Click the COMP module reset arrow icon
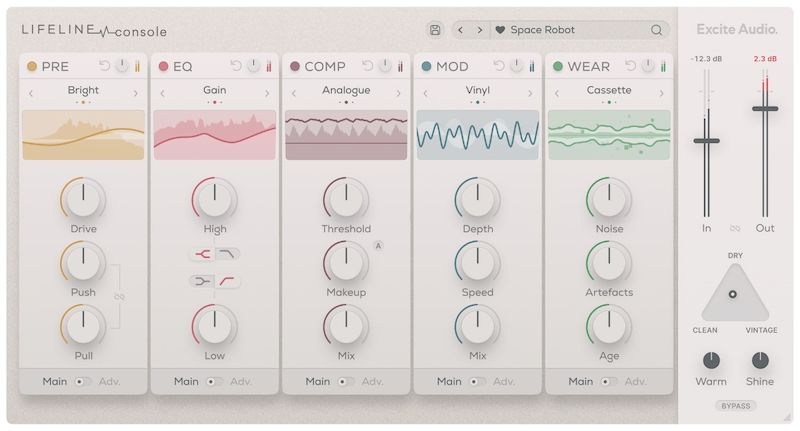800x431 pixels. click(x=367, y=67)
